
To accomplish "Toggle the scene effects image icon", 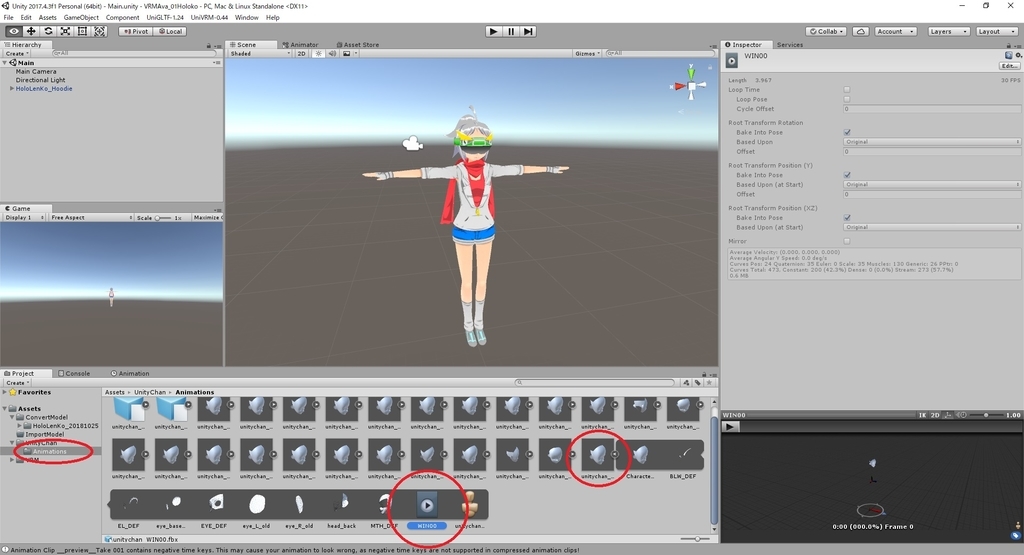I will coord(347,54).
